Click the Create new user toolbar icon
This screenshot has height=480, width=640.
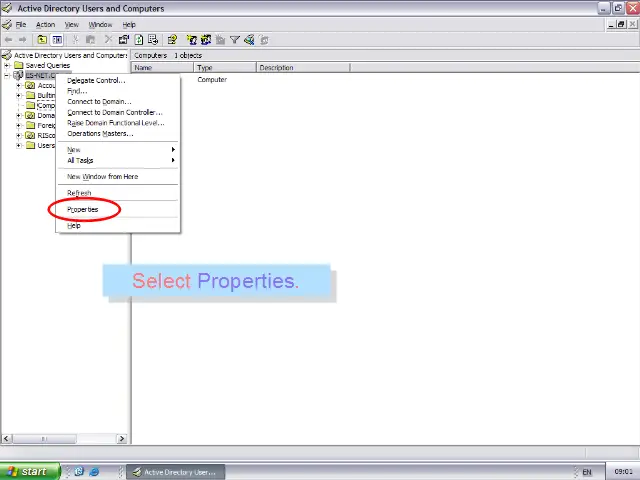(x=191, y=40)
